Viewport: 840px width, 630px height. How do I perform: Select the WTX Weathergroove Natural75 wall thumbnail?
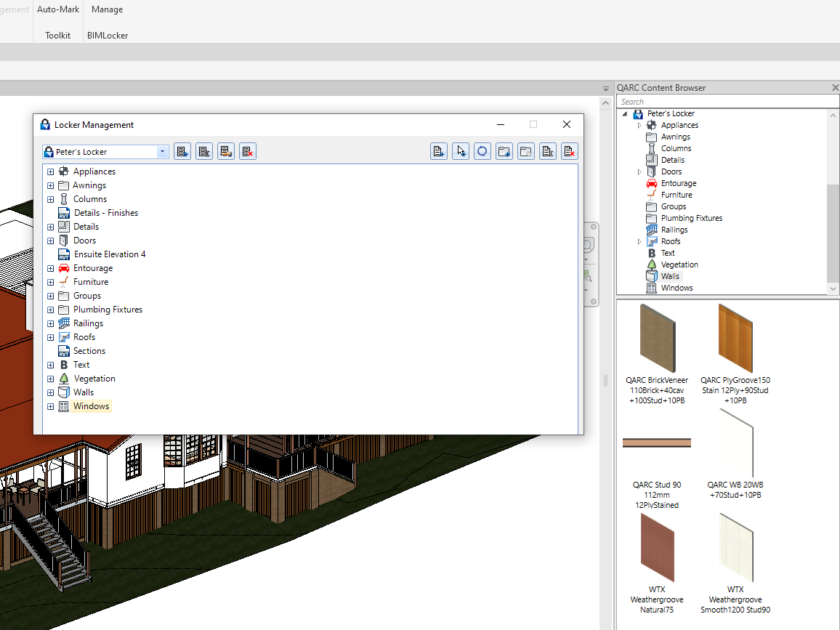(657, 550)
